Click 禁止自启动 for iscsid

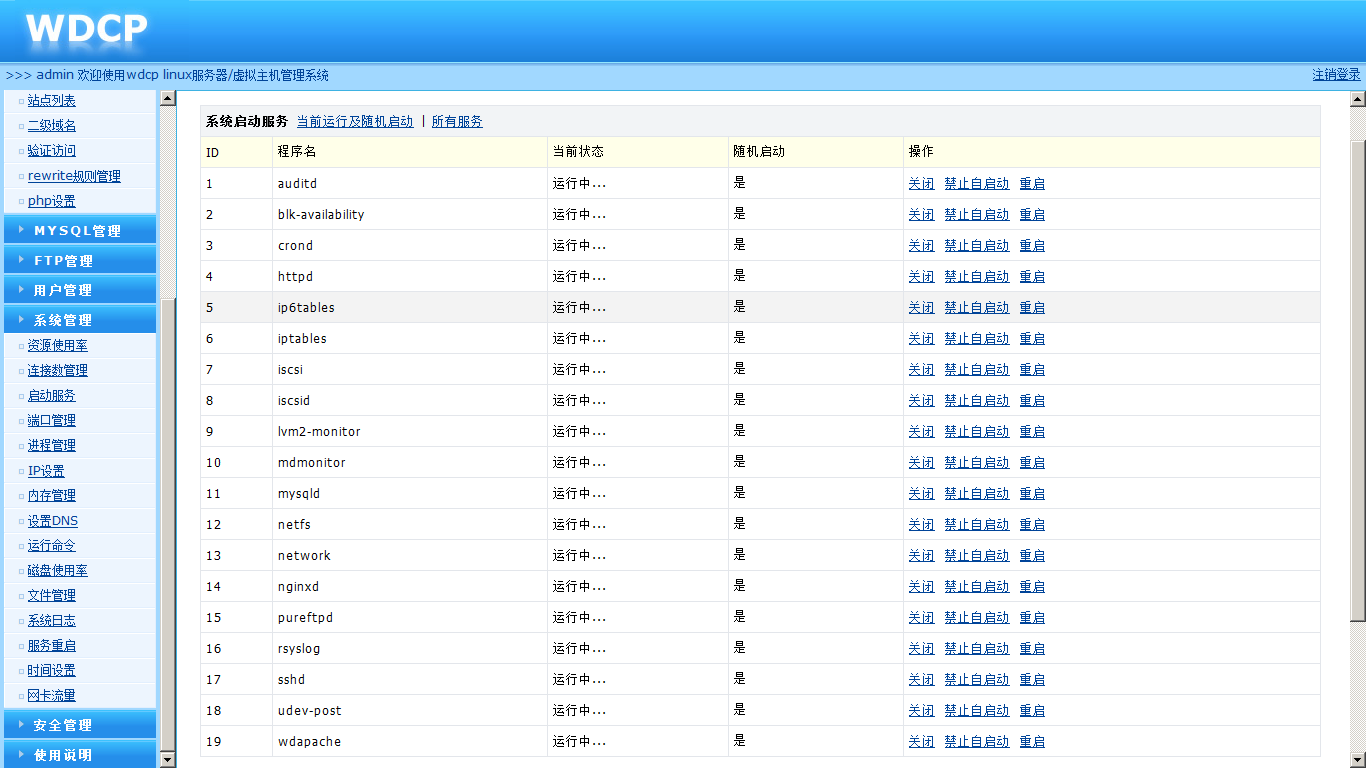tap(977, 401)
